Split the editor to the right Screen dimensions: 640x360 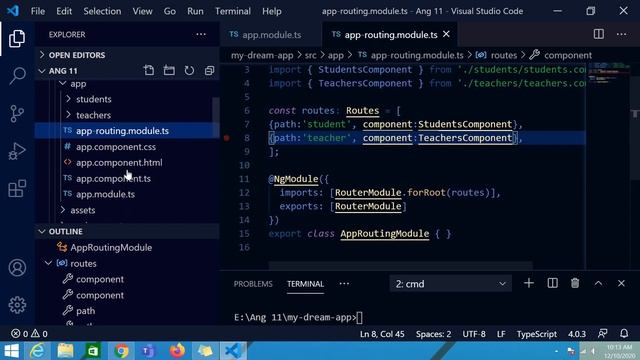coord(598,34)
